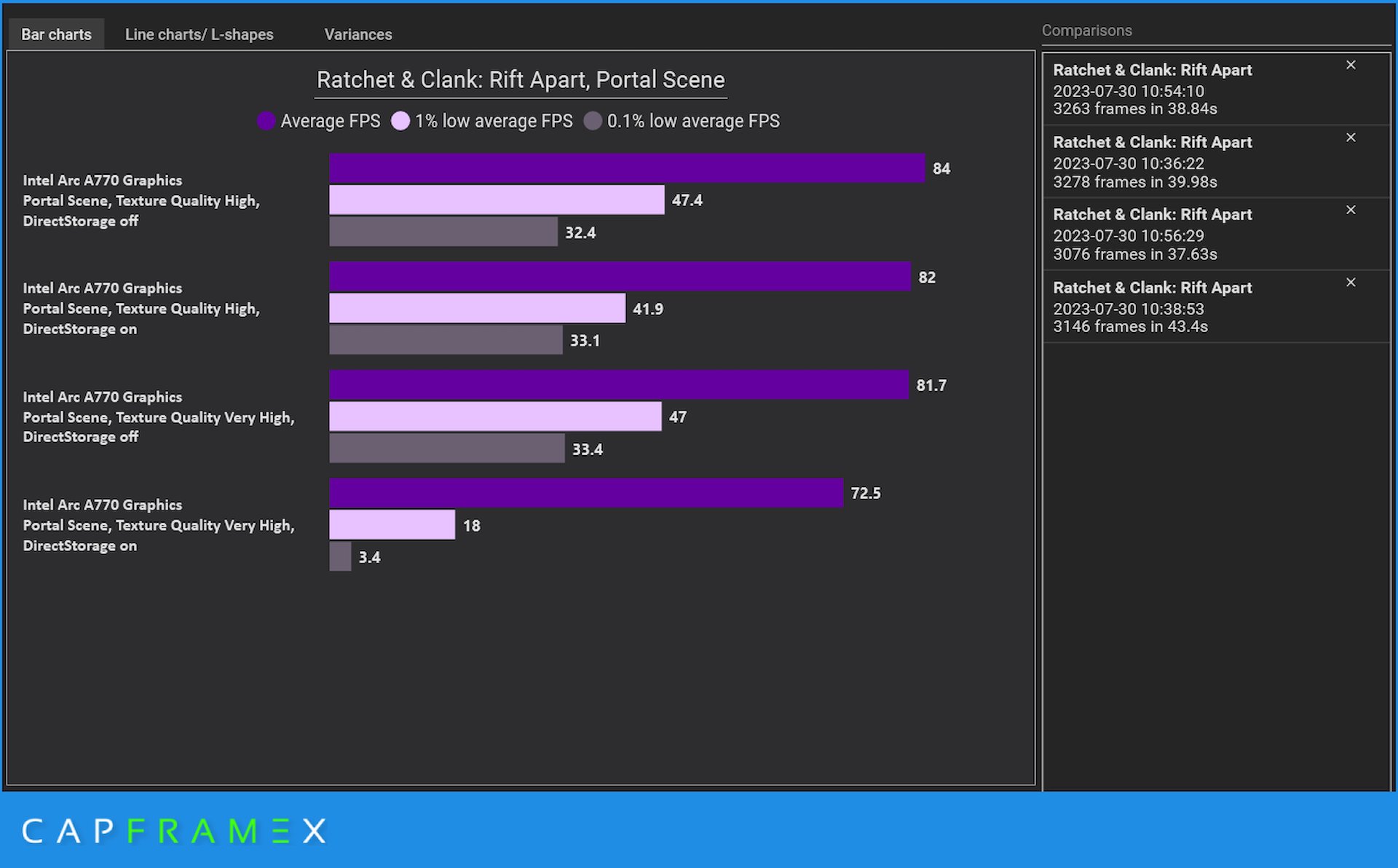Remove the 10:38:53 comparison entry
The width and height of the screenshot is (1398, 868).
click(1351, 282)
